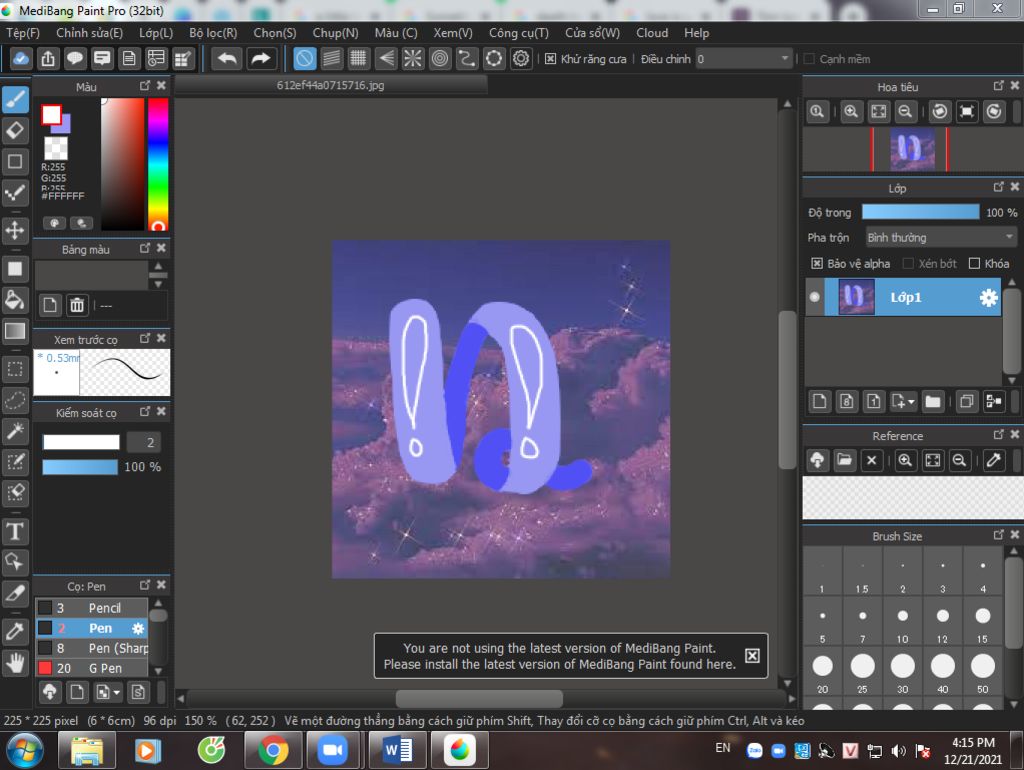Open the Pha trộn blending mode dropdown
Image resolution: width=1024 pixels, height=770 pixels.
(x=941, y=237)
